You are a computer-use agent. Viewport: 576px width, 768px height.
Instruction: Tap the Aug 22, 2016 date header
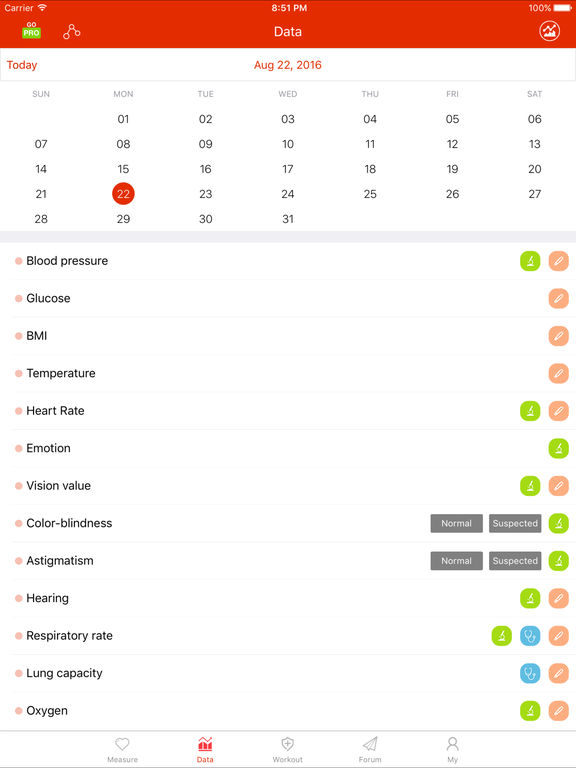pyautogui.click(x=288, y=65)
